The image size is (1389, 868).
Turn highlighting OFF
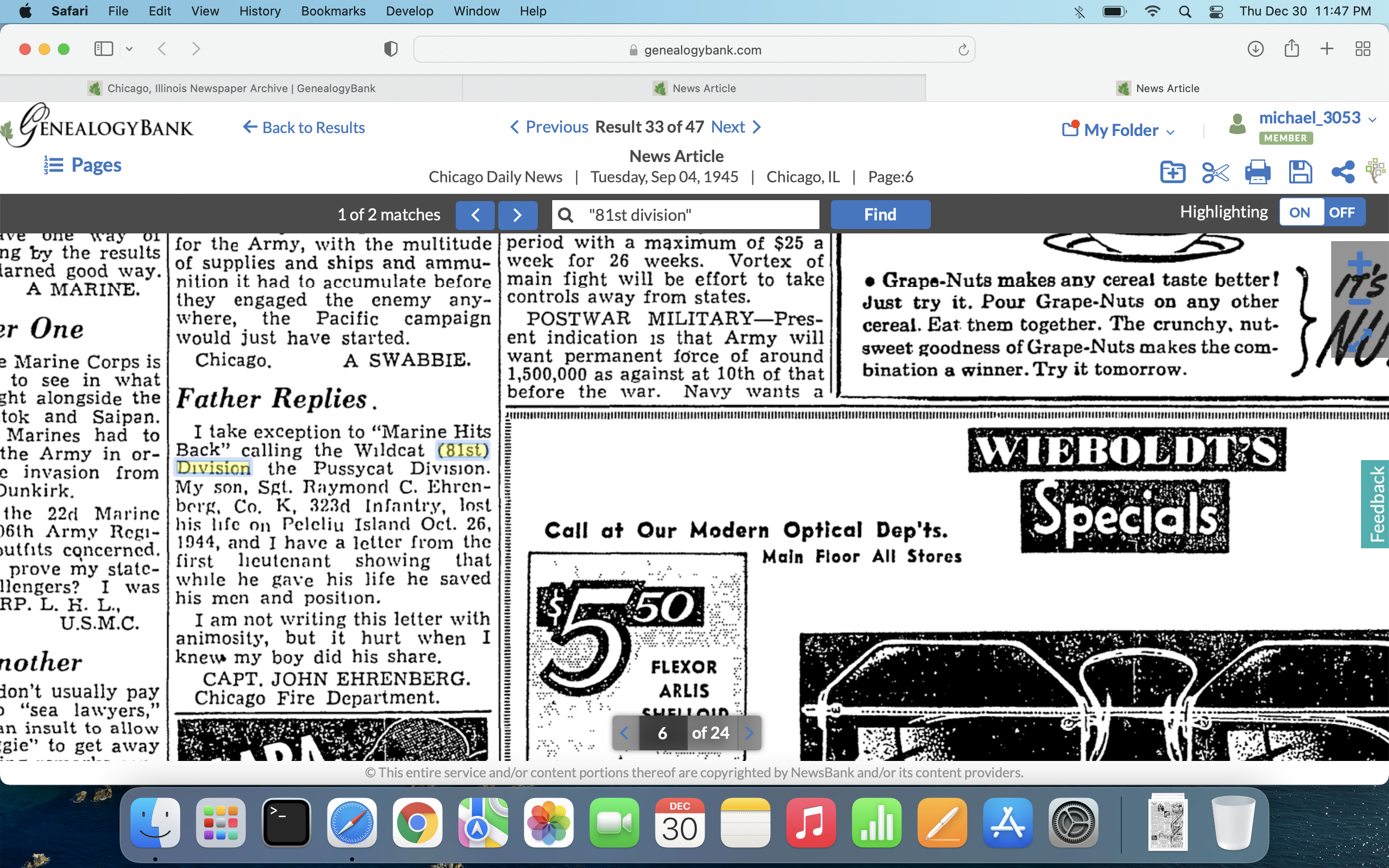pyautogui.click(x=1342, y=212)
